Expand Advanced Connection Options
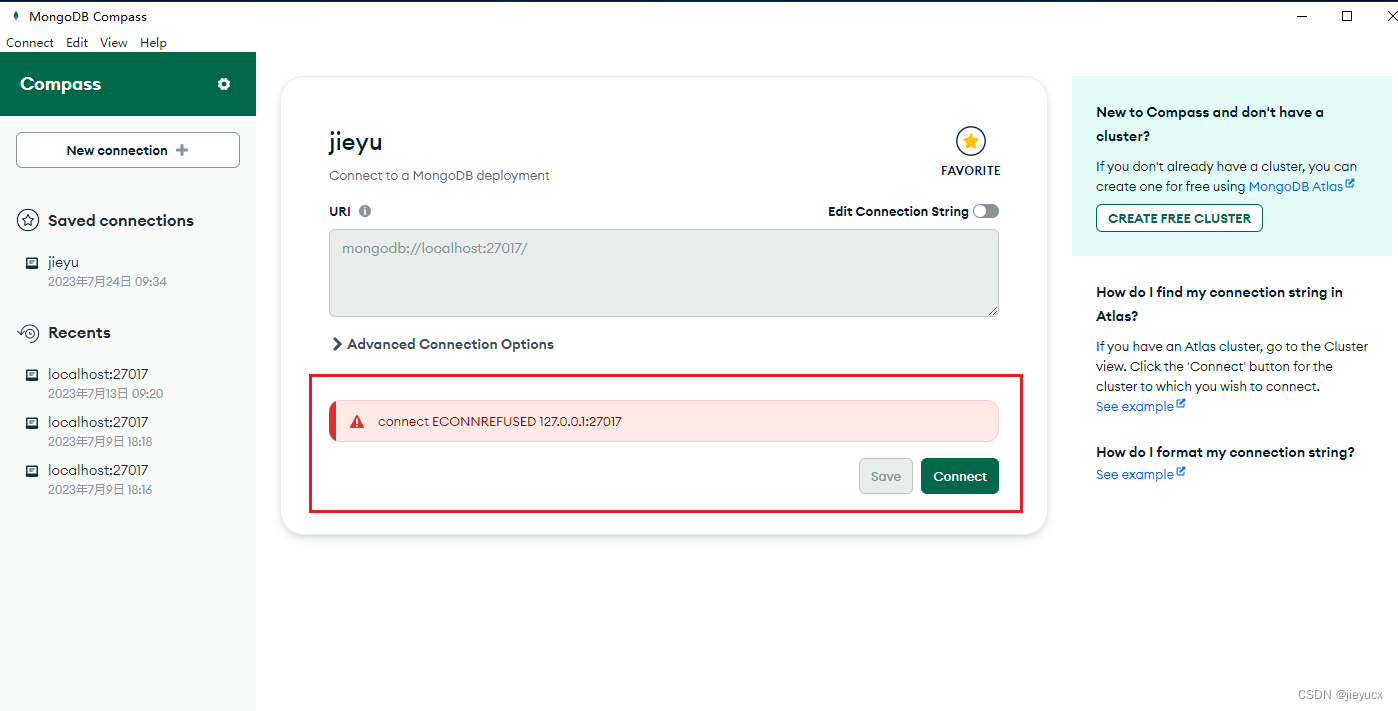 (442, 344)
